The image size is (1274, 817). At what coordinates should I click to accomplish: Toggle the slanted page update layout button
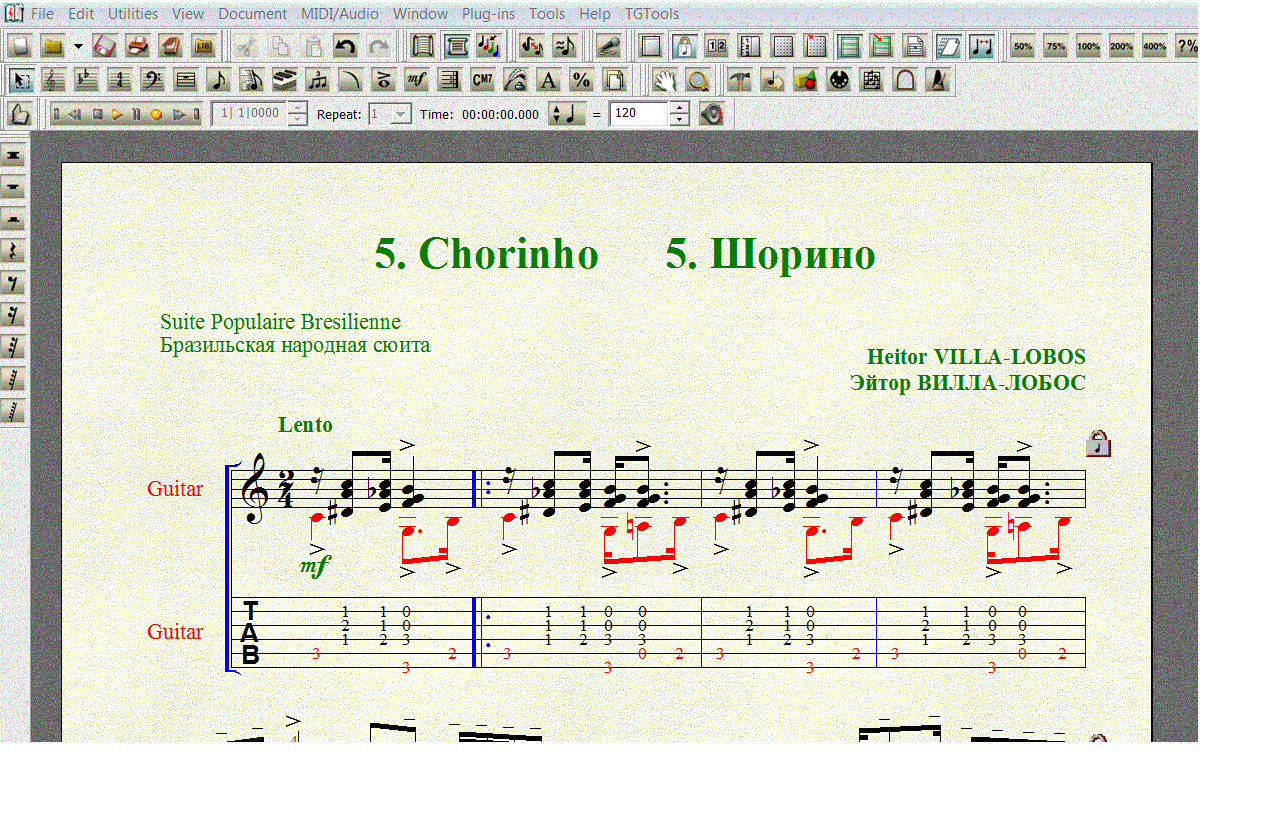948,46
